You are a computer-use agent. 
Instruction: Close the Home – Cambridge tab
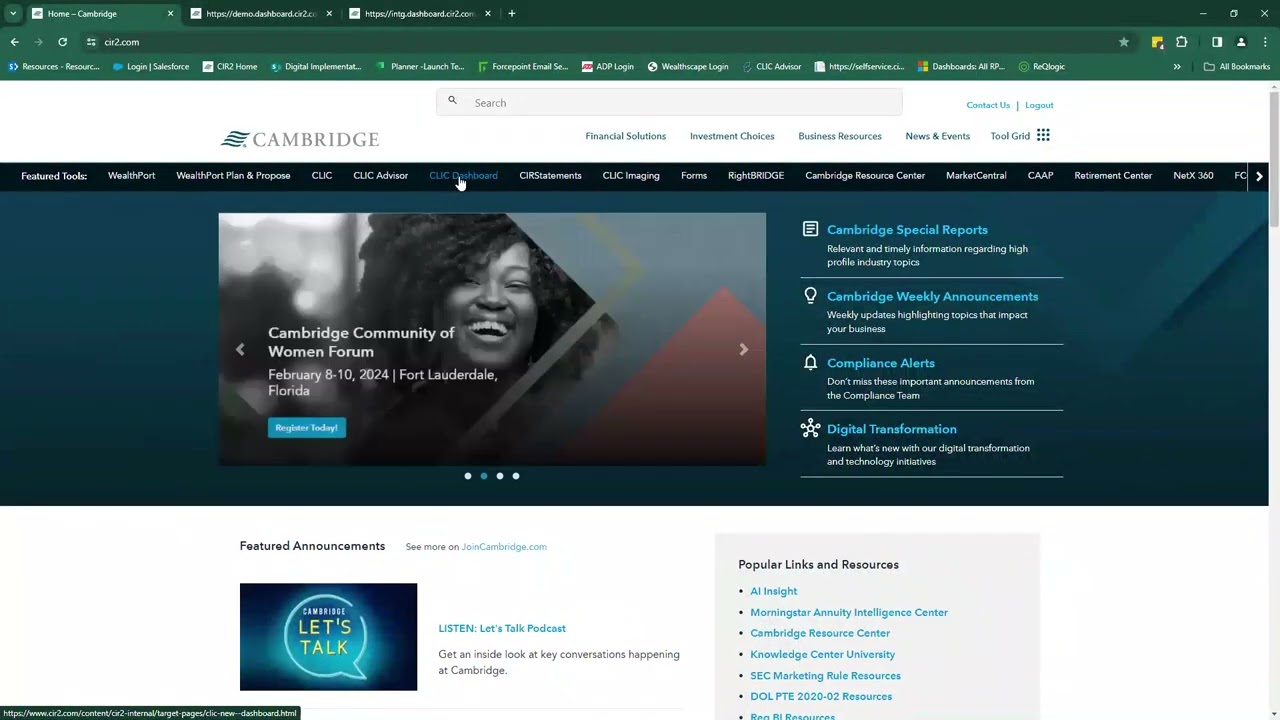(x=170, y=14)
